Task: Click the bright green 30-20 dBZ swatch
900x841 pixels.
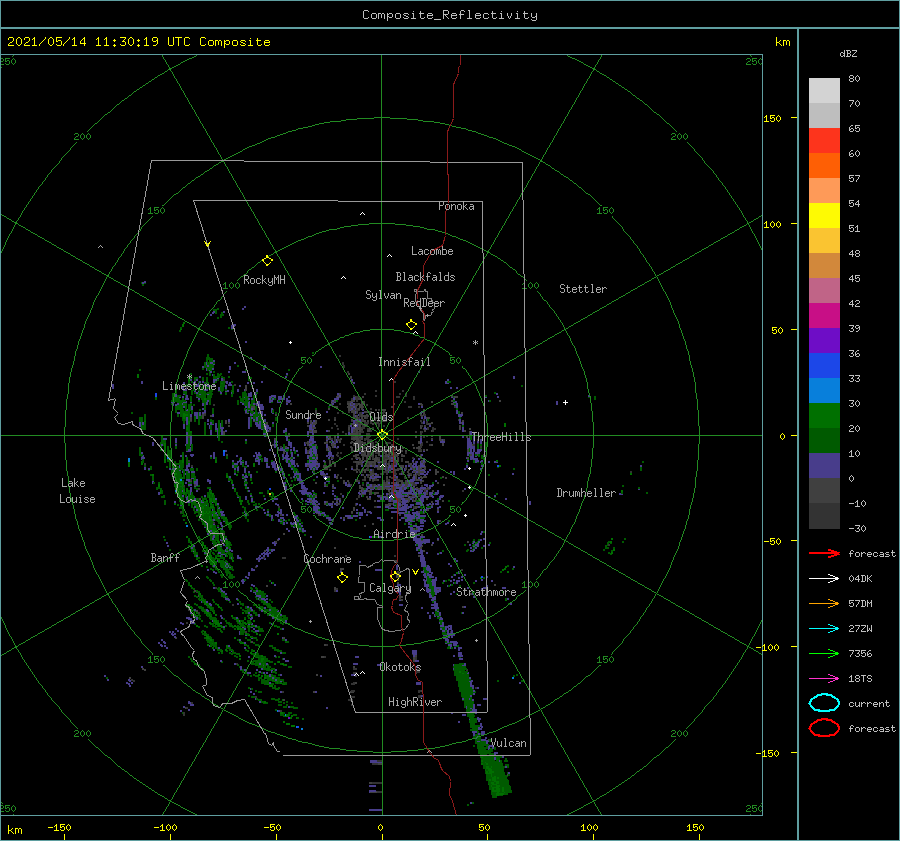Action: (824, 416)
